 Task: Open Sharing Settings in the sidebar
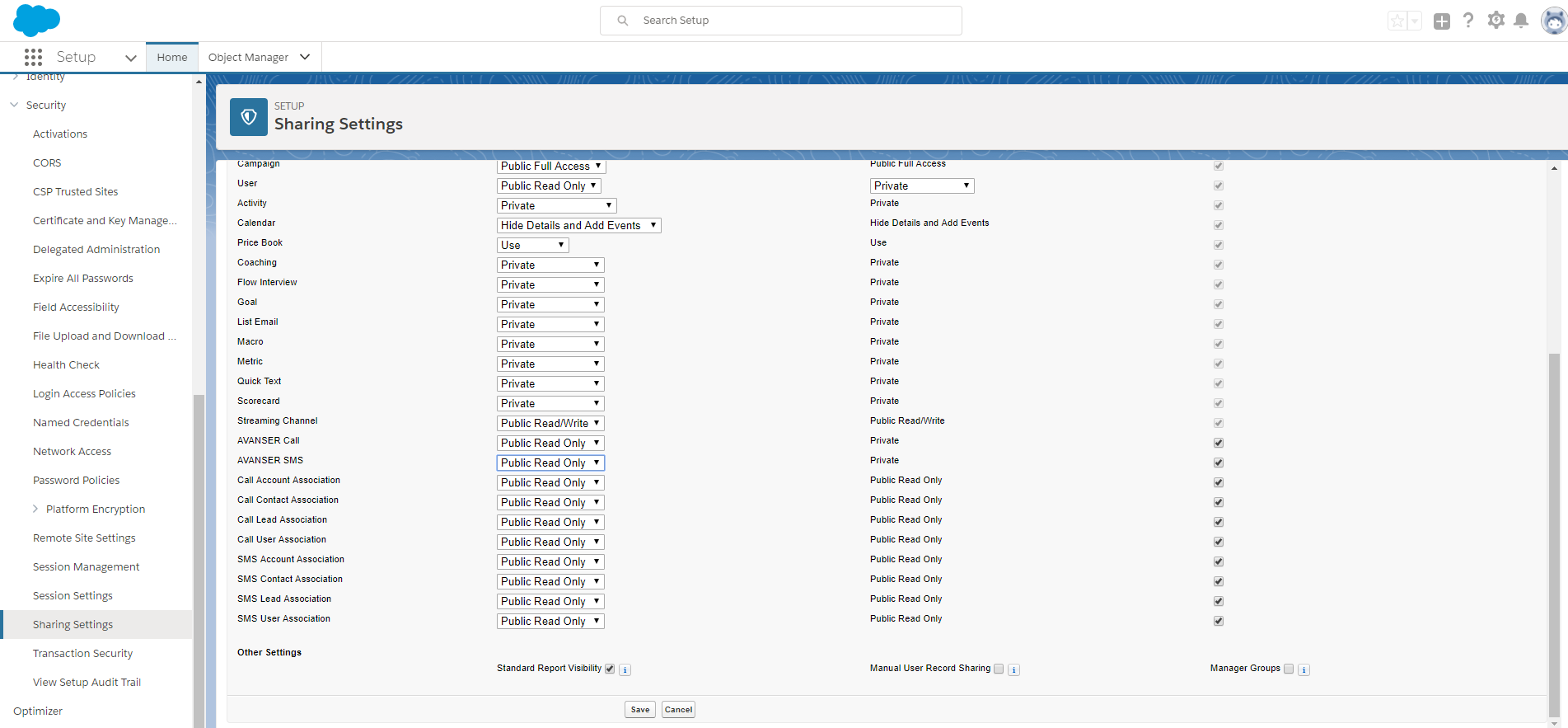coord(73,624)
